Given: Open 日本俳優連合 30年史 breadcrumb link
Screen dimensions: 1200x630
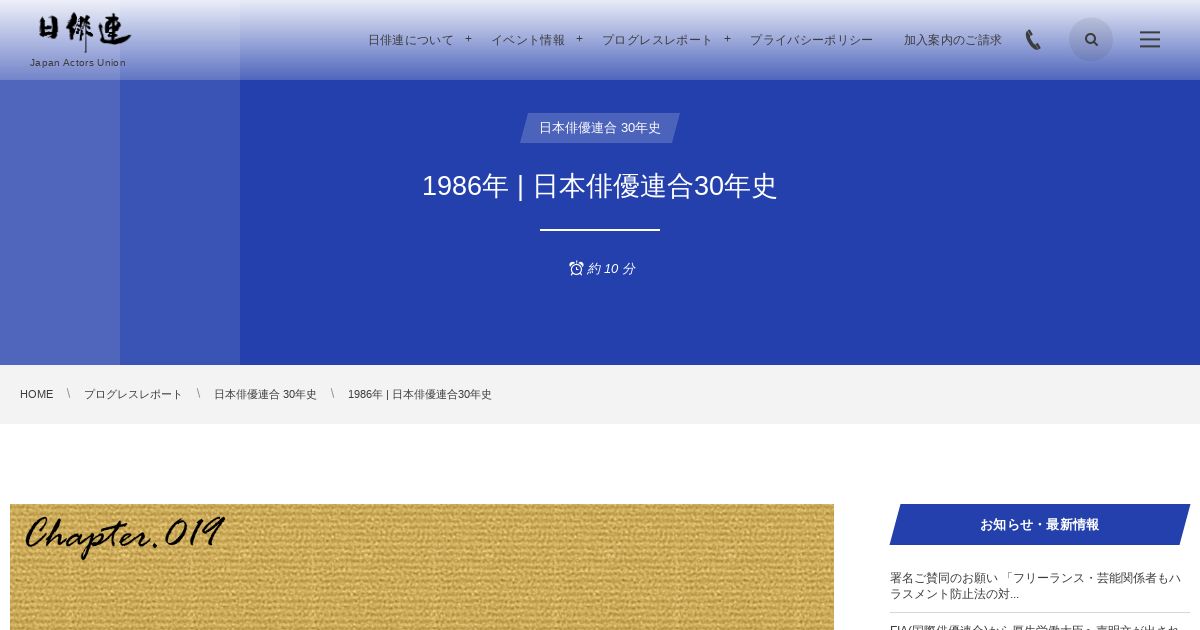Looking at the screenshot, I should tap(265, 394).
